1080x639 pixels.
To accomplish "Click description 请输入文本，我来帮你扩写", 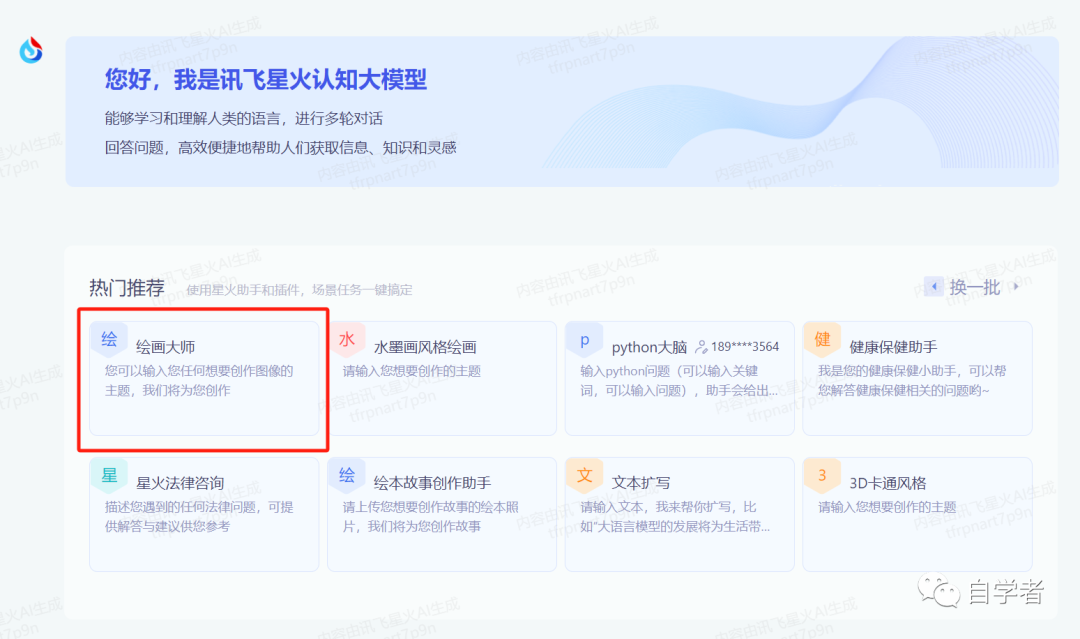I will [x=675, y=516].
